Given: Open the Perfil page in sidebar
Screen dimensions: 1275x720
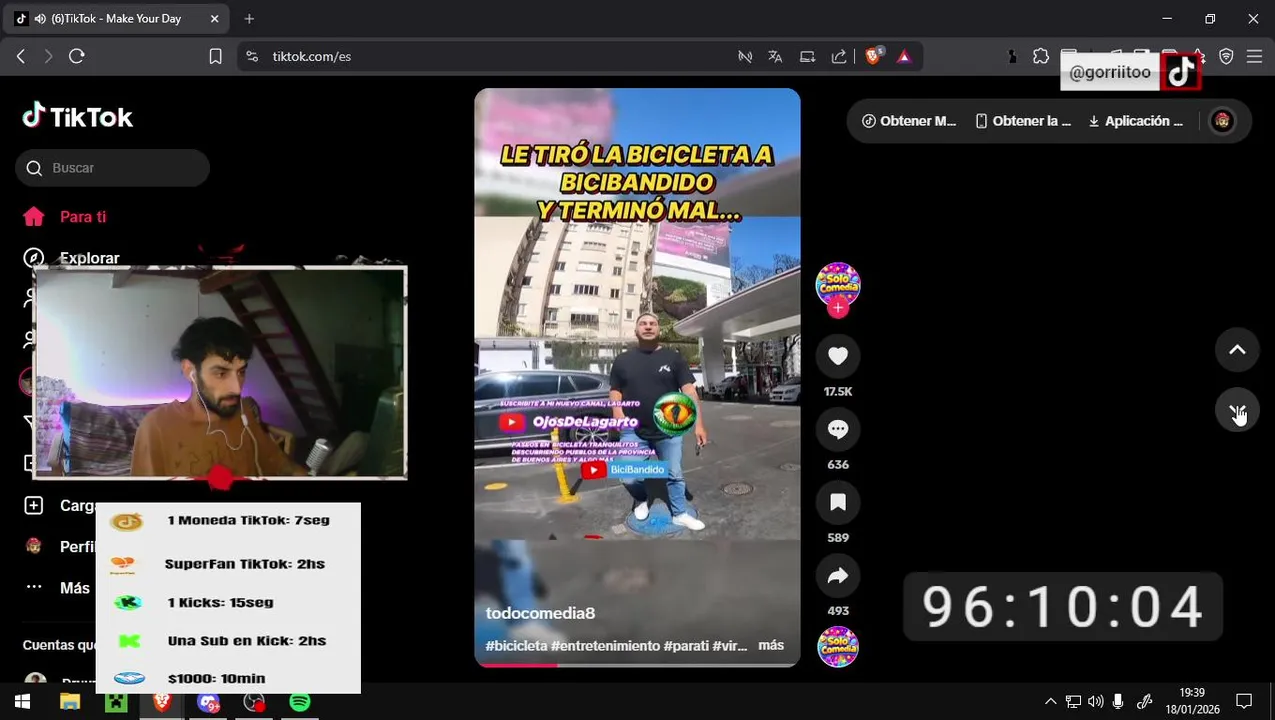Looking at the screenshot, I should coord(59,547).
